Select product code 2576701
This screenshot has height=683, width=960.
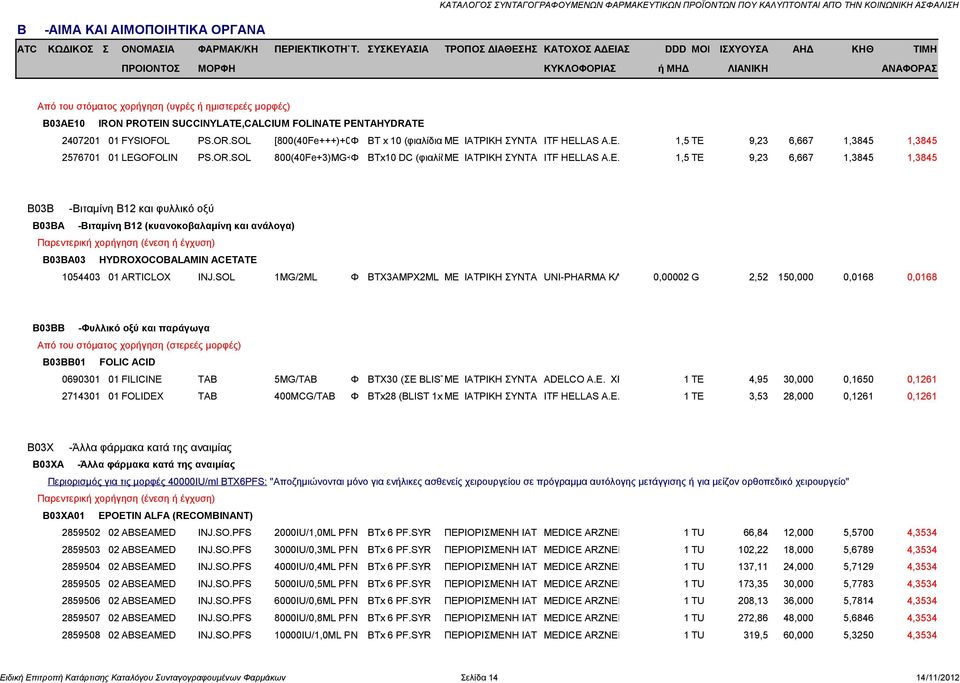pyautogui.click(x=81, y=158)
